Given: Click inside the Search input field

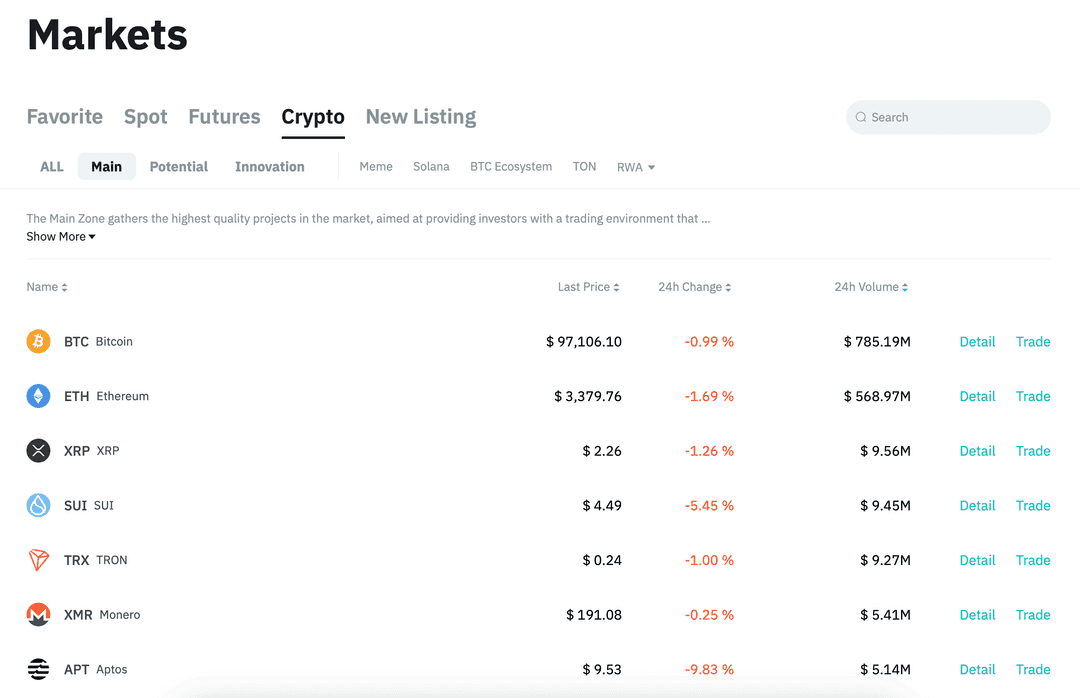Looking at the screenshot, I should [947, 117].
